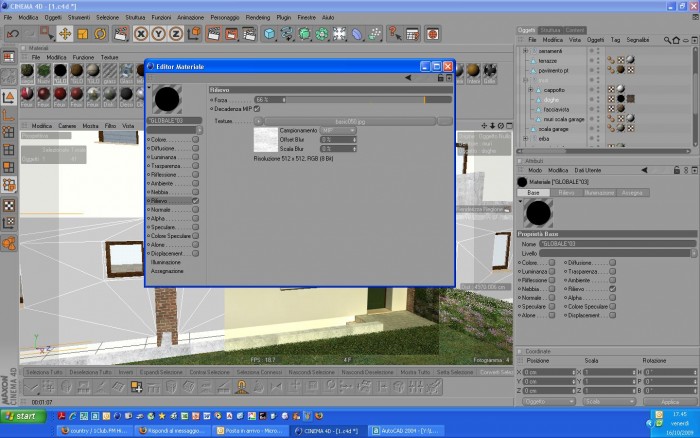700x438 pixels.
Task: Toggle the Decadenza MIP checkbox
Action: pos(257,108)
